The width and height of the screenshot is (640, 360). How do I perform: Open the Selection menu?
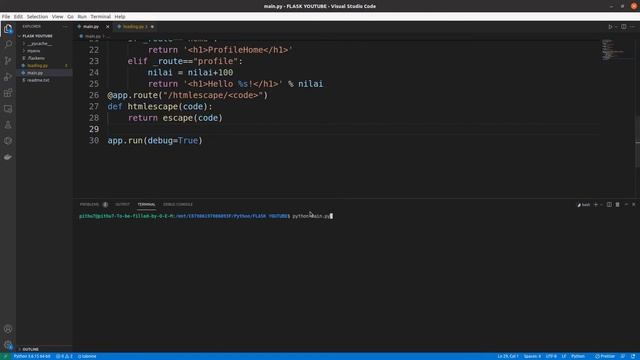click(x=37, y=17)
